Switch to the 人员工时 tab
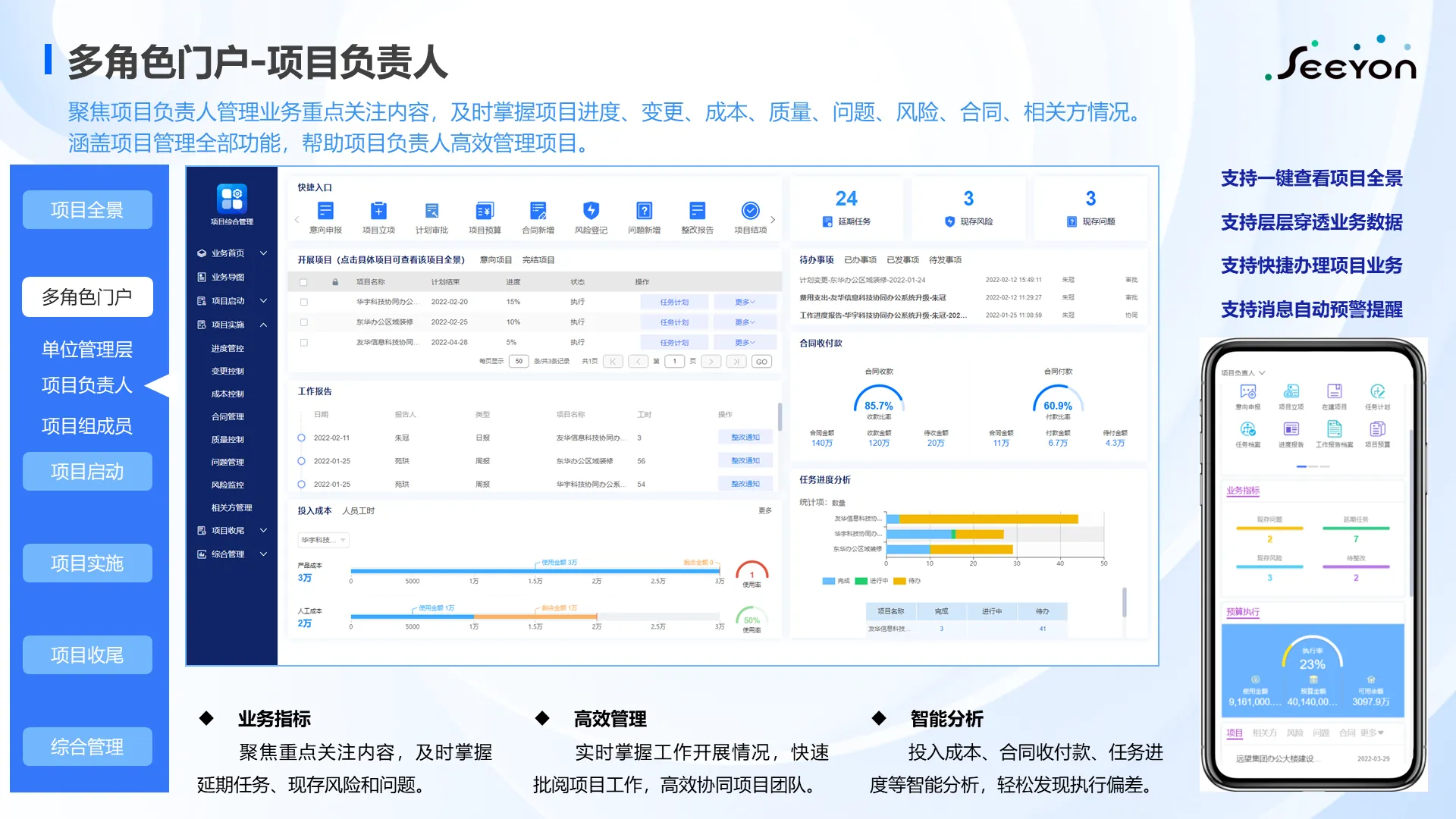This screenshot has height=819, width=1456. point(359,511)
